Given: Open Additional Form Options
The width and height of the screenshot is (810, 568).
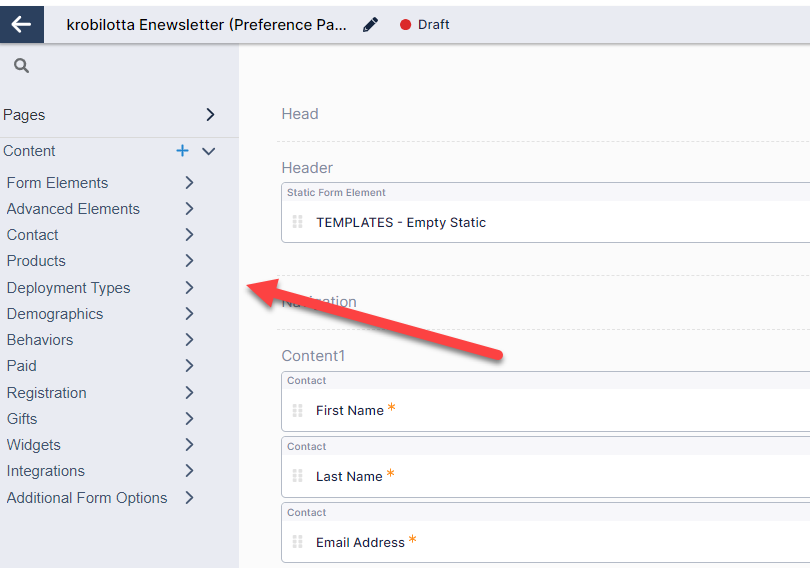Looking at the screenshot, I should pyautogui.click(x=87, y=498).
